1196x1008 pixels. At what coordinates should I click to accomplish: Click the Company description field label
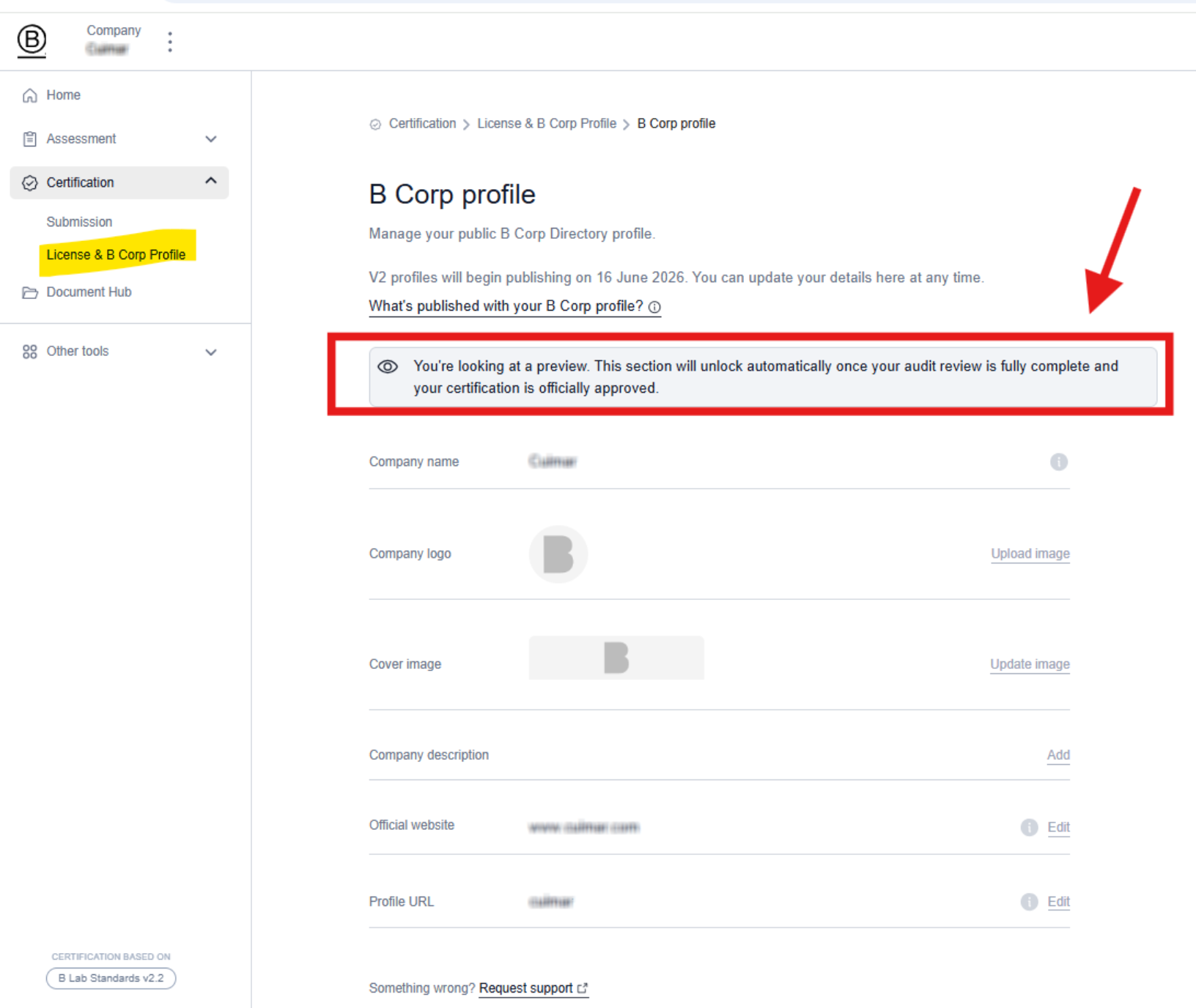429,755
